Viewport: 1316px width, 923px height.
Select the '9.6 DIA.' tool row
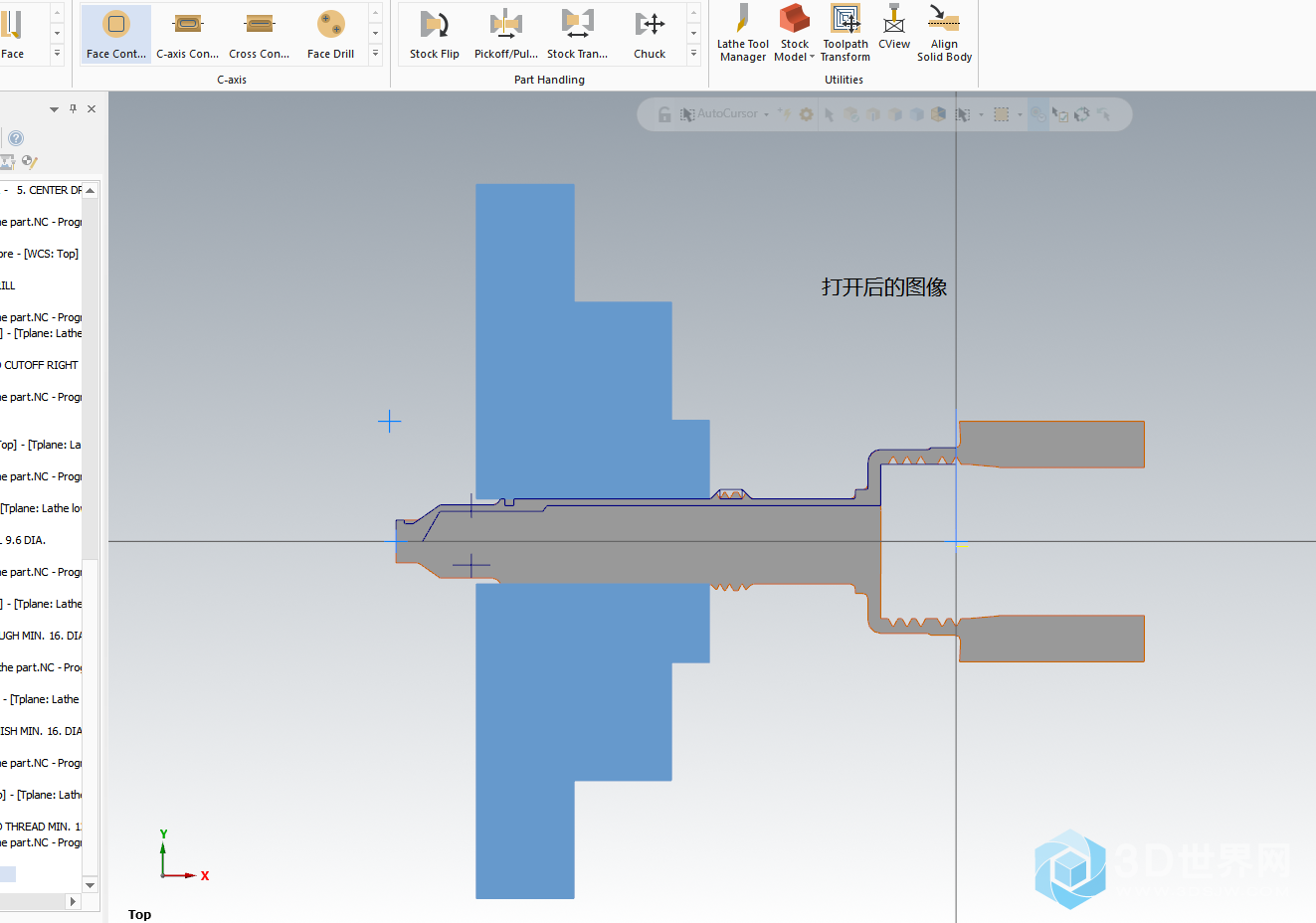(25, 540)
